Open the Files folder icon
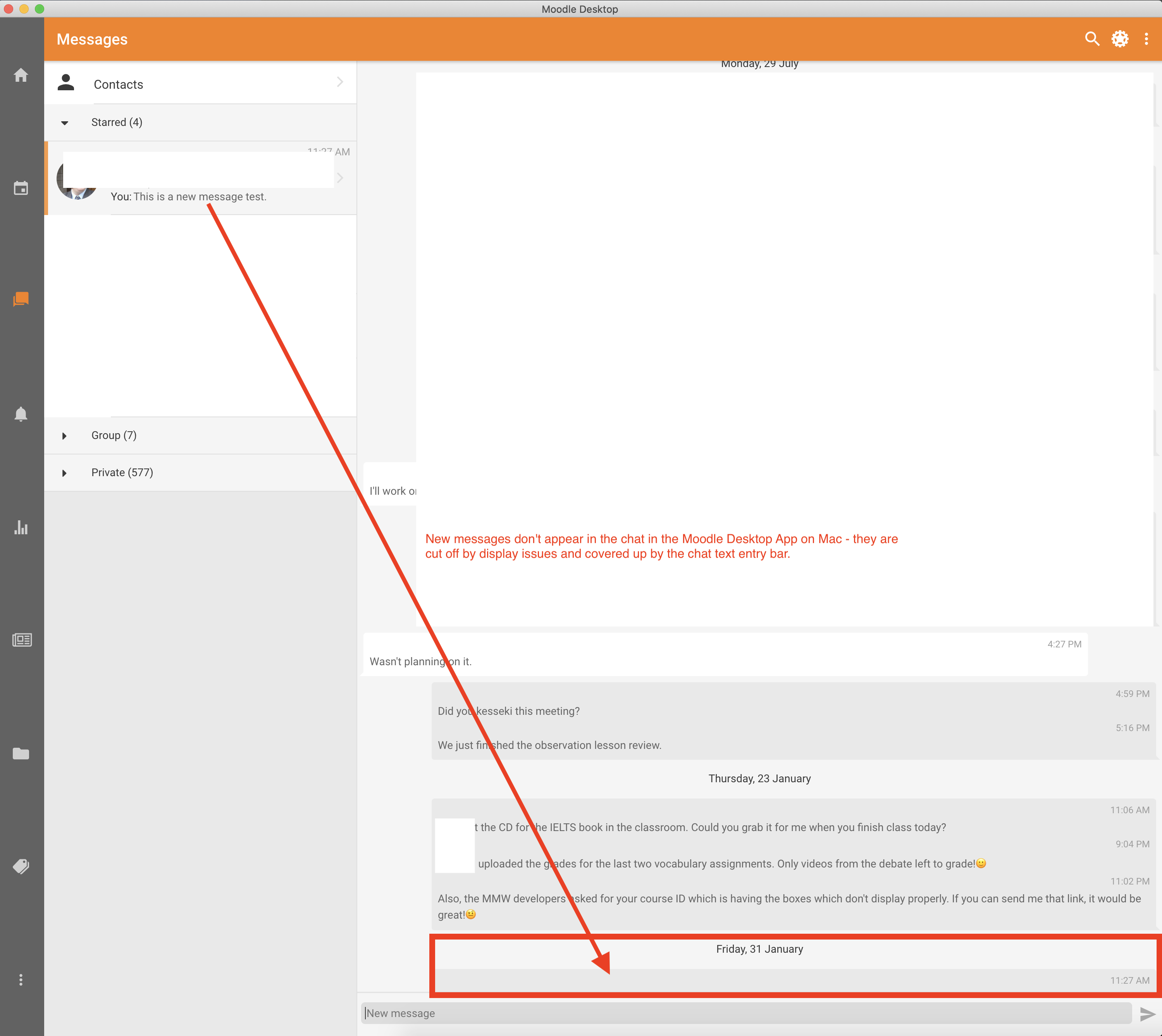 point(21,754)
